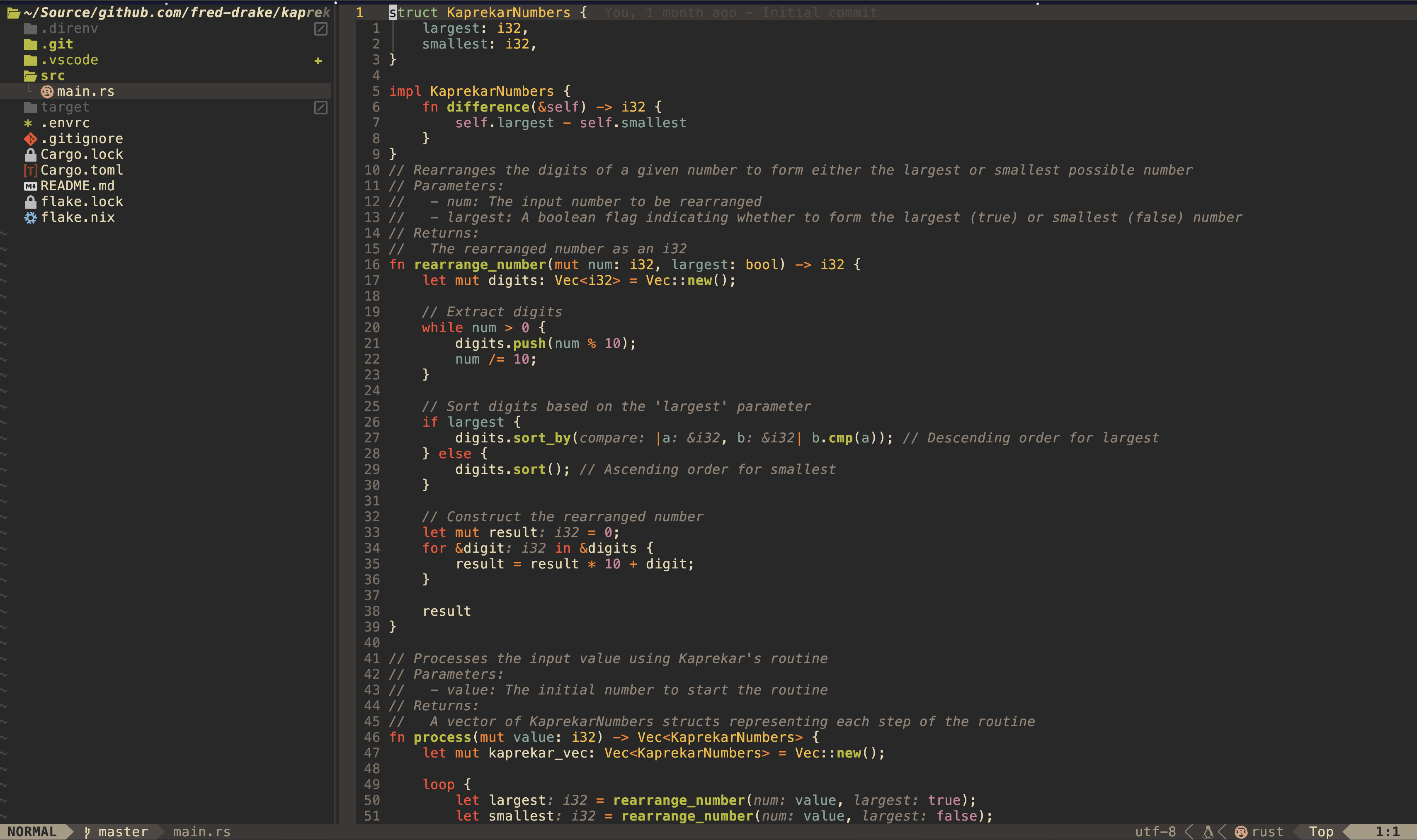Select the src folder name
This screenshot has width=1417, height=840.
tap(53, 76)
